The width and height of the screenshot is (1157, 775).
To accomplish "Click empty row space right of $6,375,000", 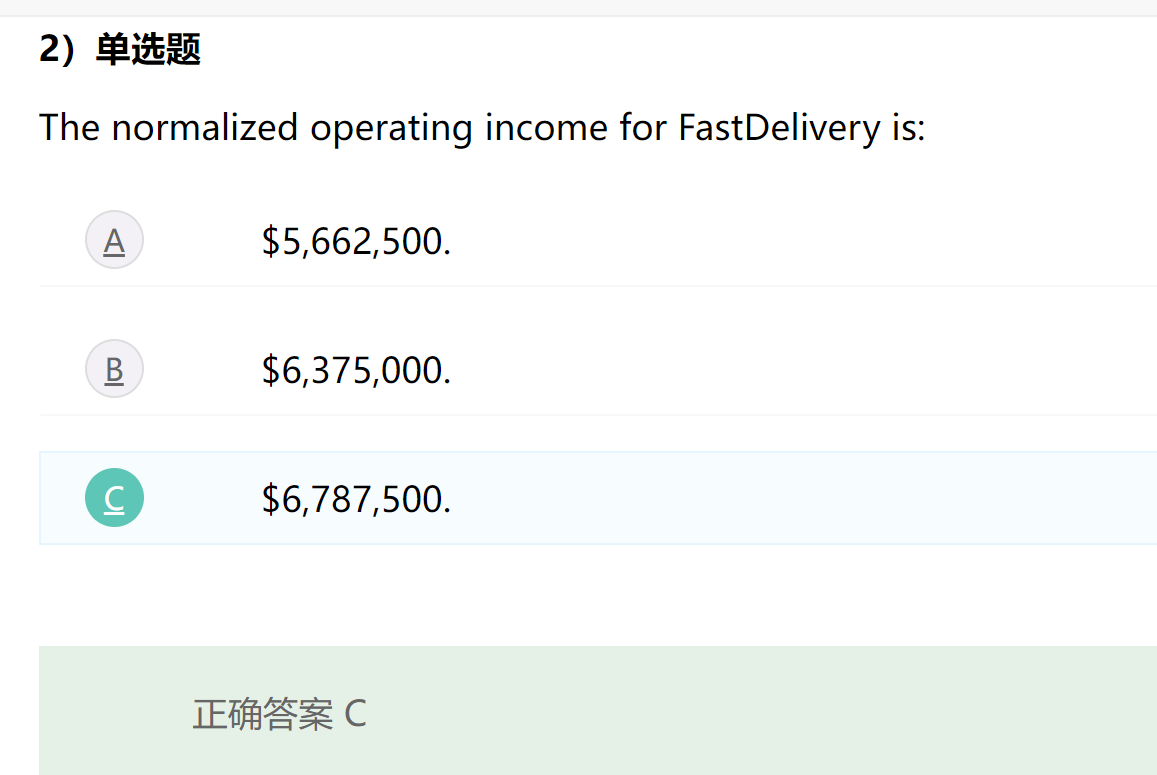I will 800,370.
